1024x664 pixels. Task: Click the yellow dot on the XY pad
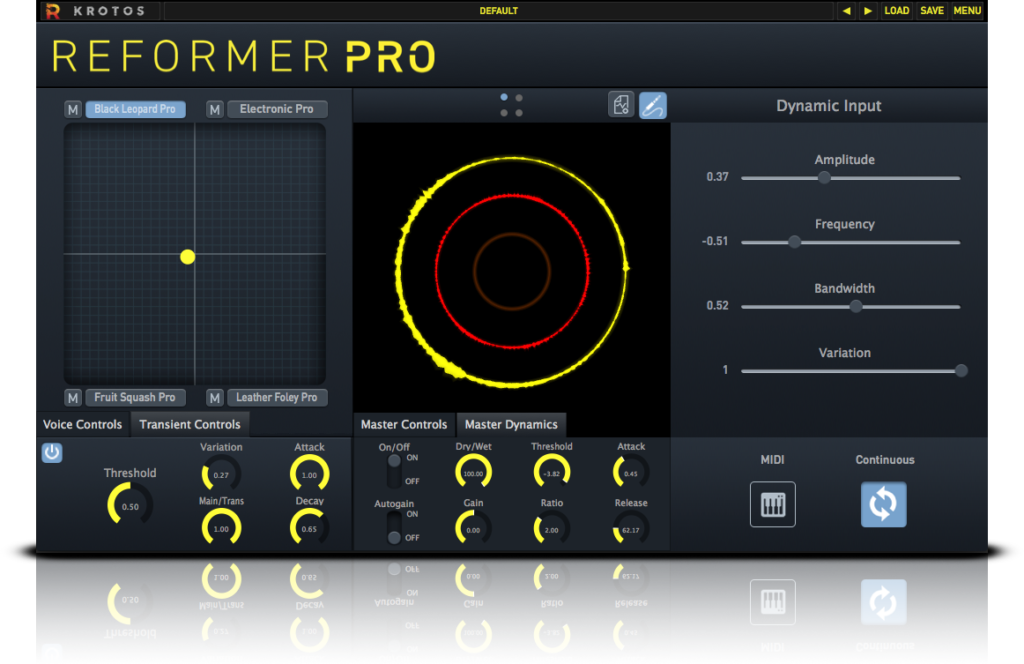[187, 257]
